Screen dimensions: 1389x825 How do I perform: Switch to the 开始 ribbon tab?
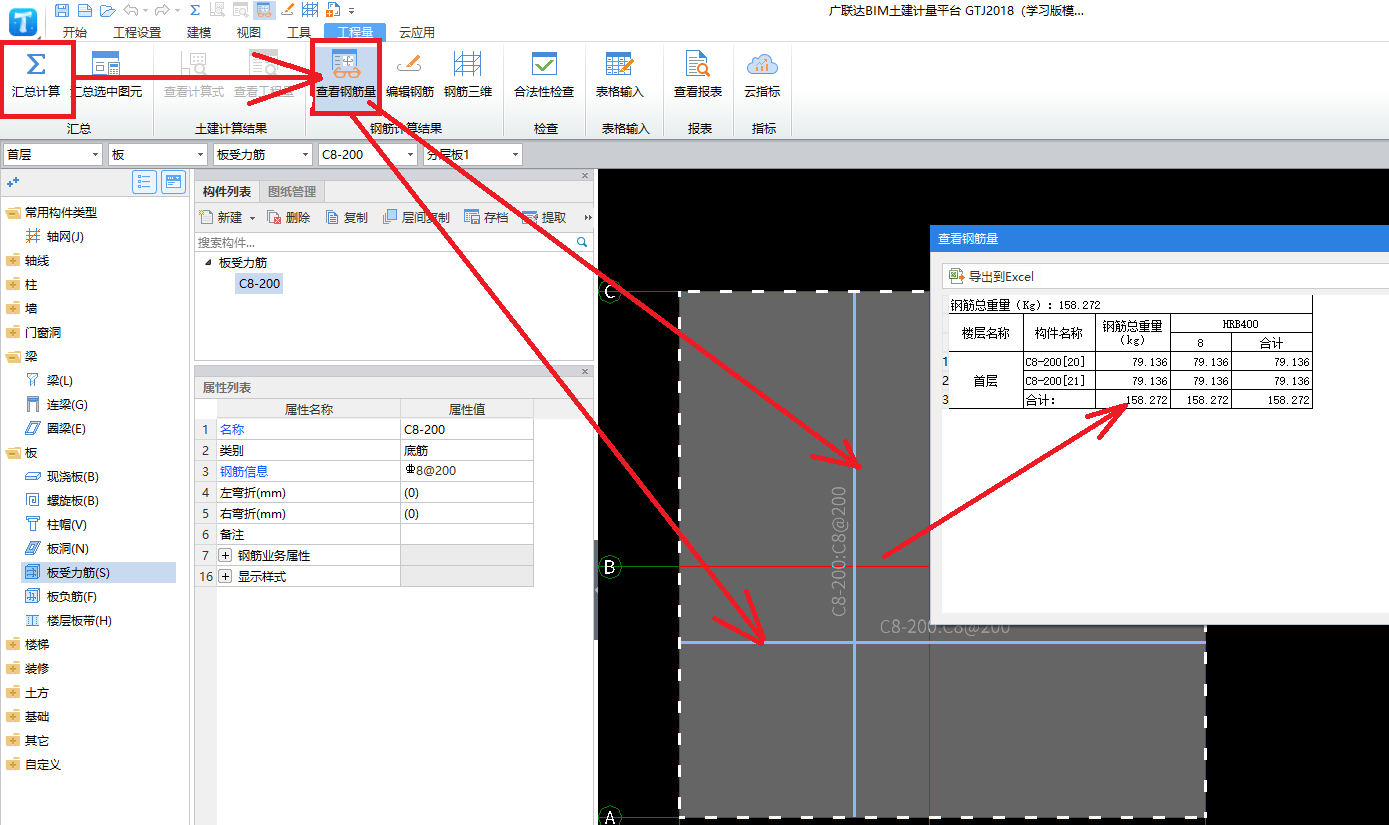75,32
